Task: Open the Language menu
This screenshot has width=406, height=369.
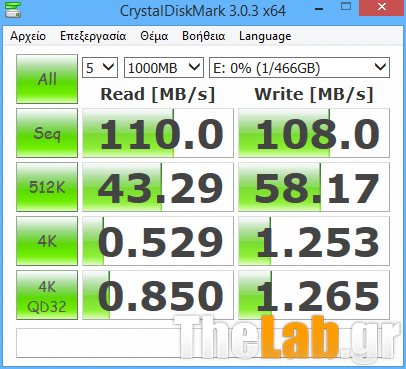Action: point(265,36)
